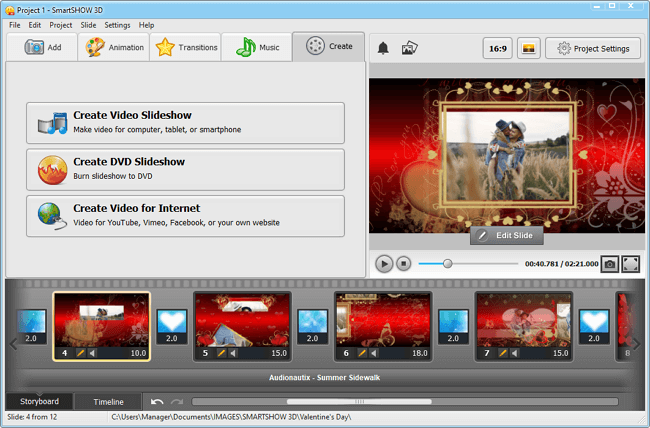
Task: Switch to Timeline view
Action: [x=108, y=402]
